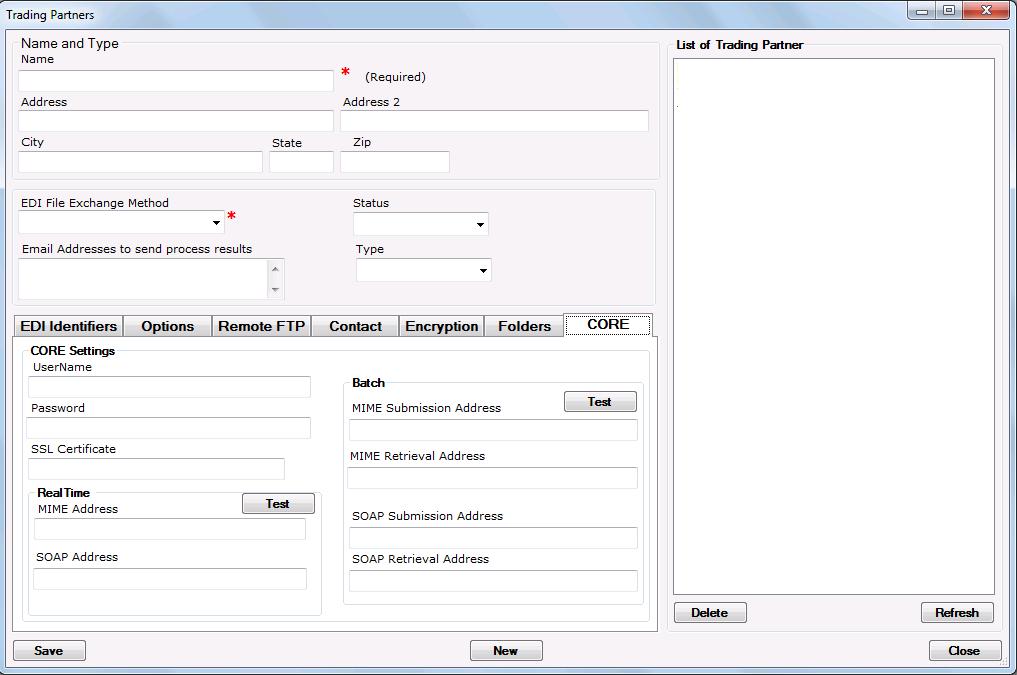Save the trading partner
The width and height of the screenshot is (1017, 675).
pos(49,651)
